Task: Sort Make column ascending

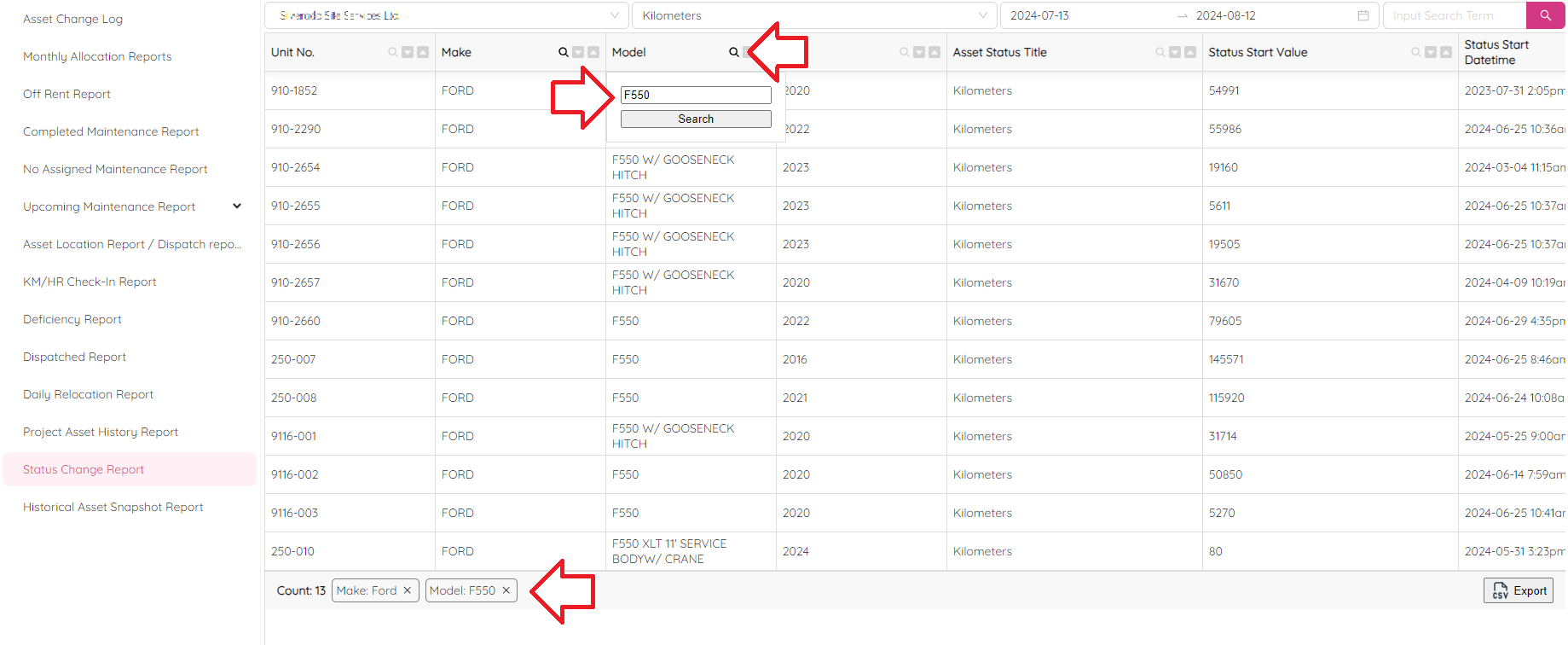Action: point(593,52)
